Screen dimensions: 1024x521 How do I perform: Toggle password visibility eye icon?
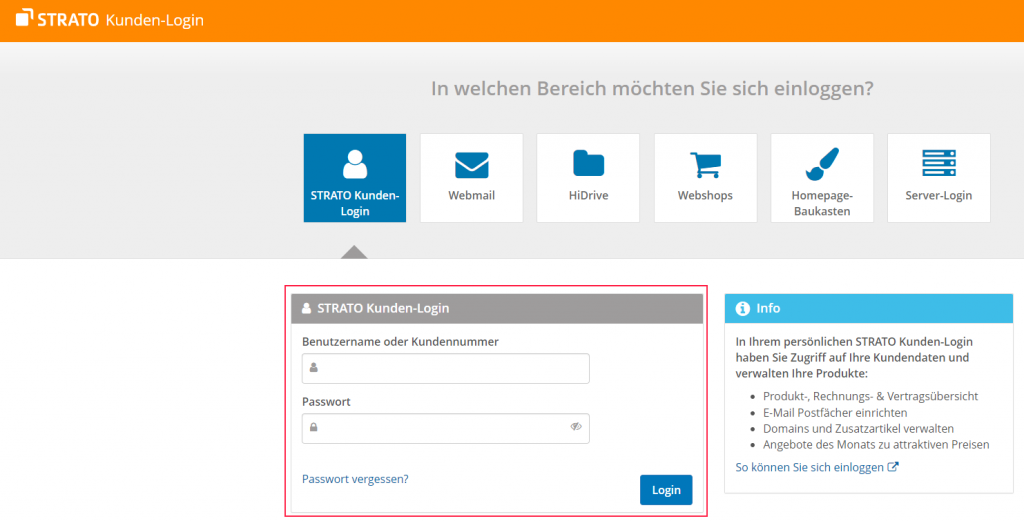point(575,427)
